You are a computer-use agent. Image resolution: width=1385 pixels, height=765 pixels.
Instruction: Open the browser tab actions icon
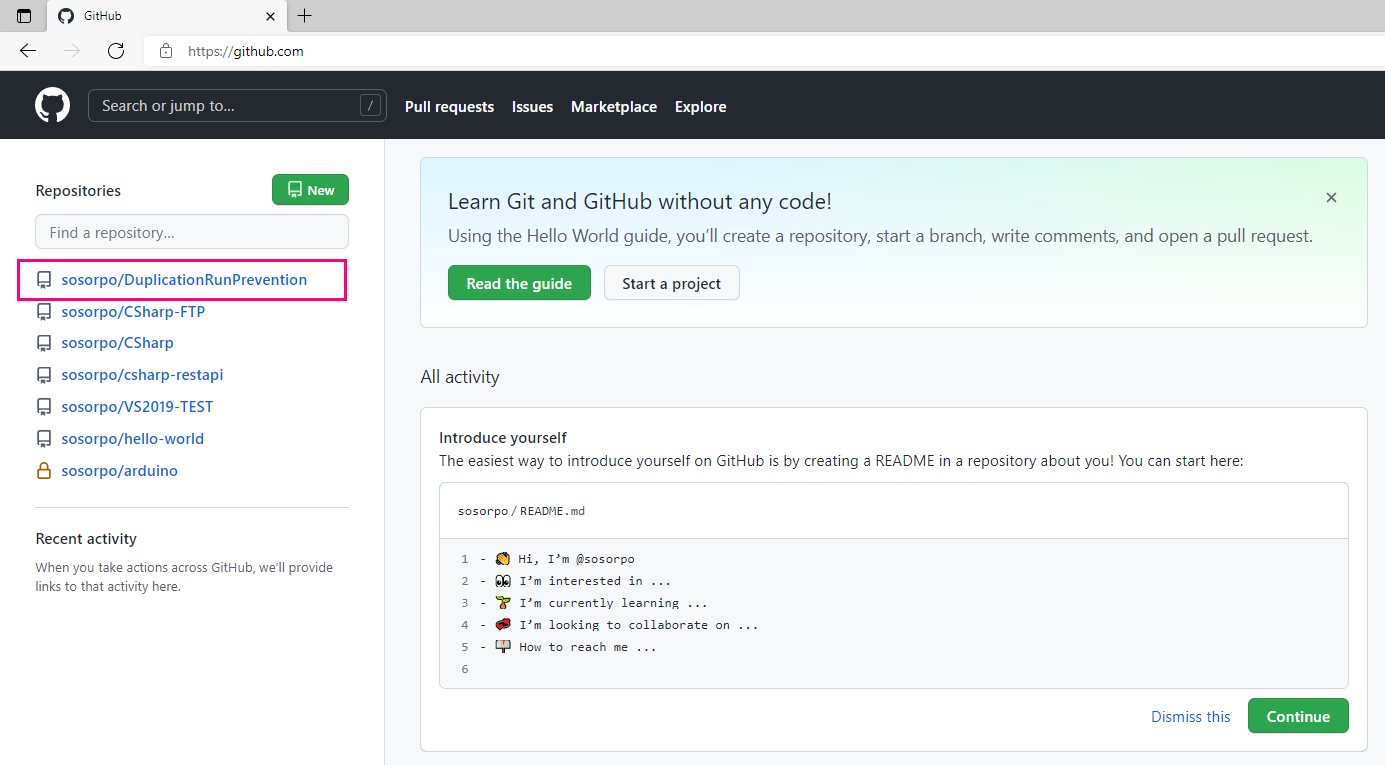(24, 16)
